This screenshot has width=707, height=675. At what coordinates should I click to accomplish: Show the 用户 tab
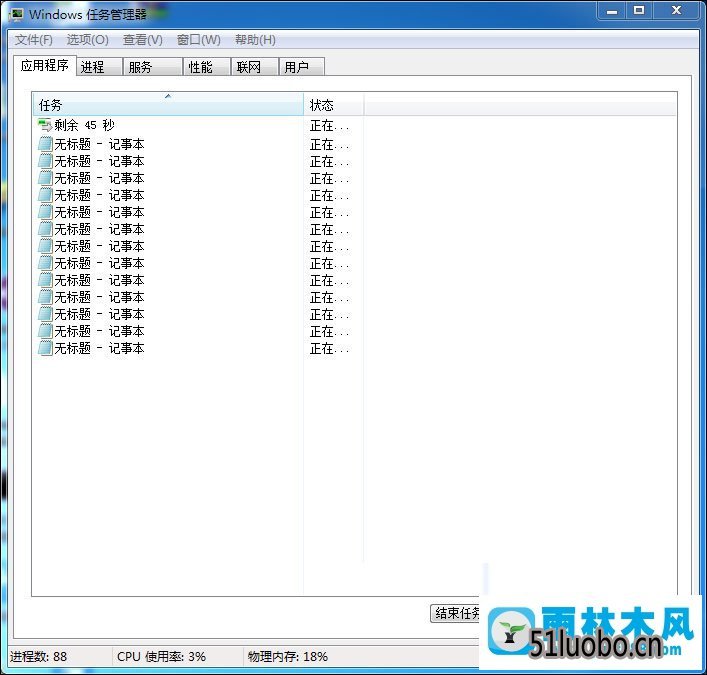point(302,67)
